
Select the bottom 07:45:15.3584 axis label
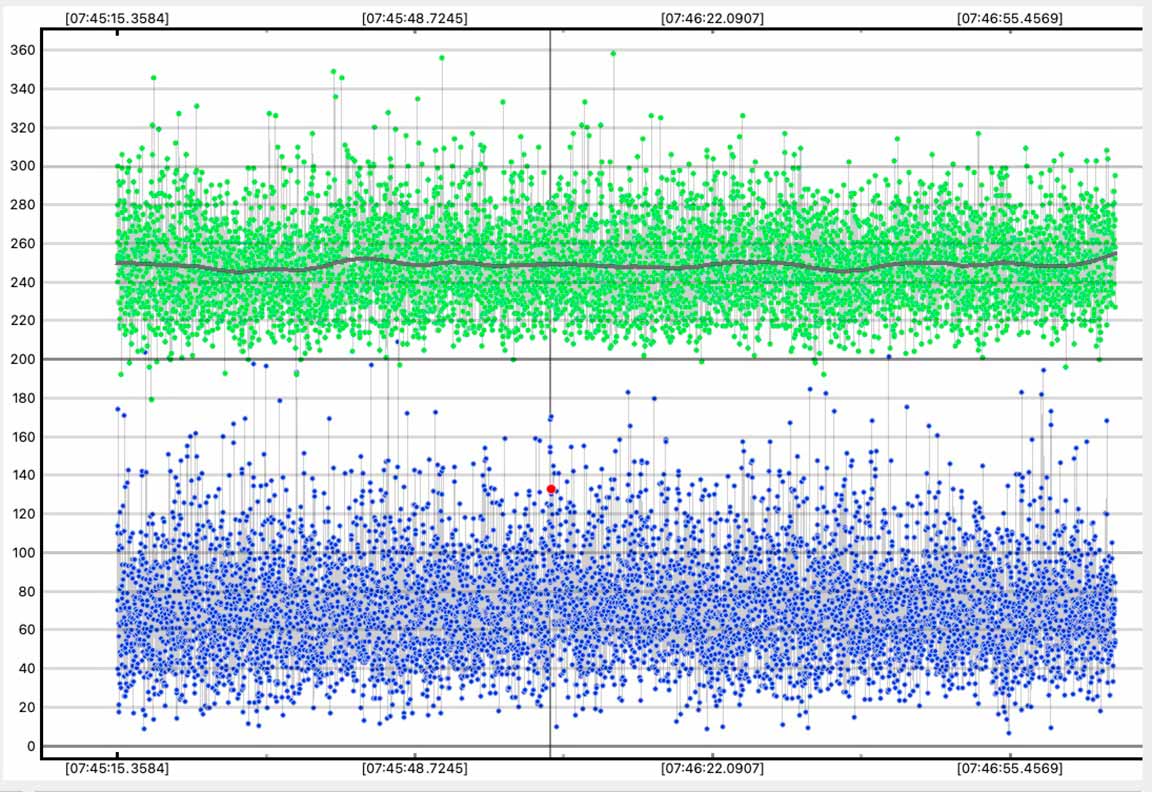[116, 769]
